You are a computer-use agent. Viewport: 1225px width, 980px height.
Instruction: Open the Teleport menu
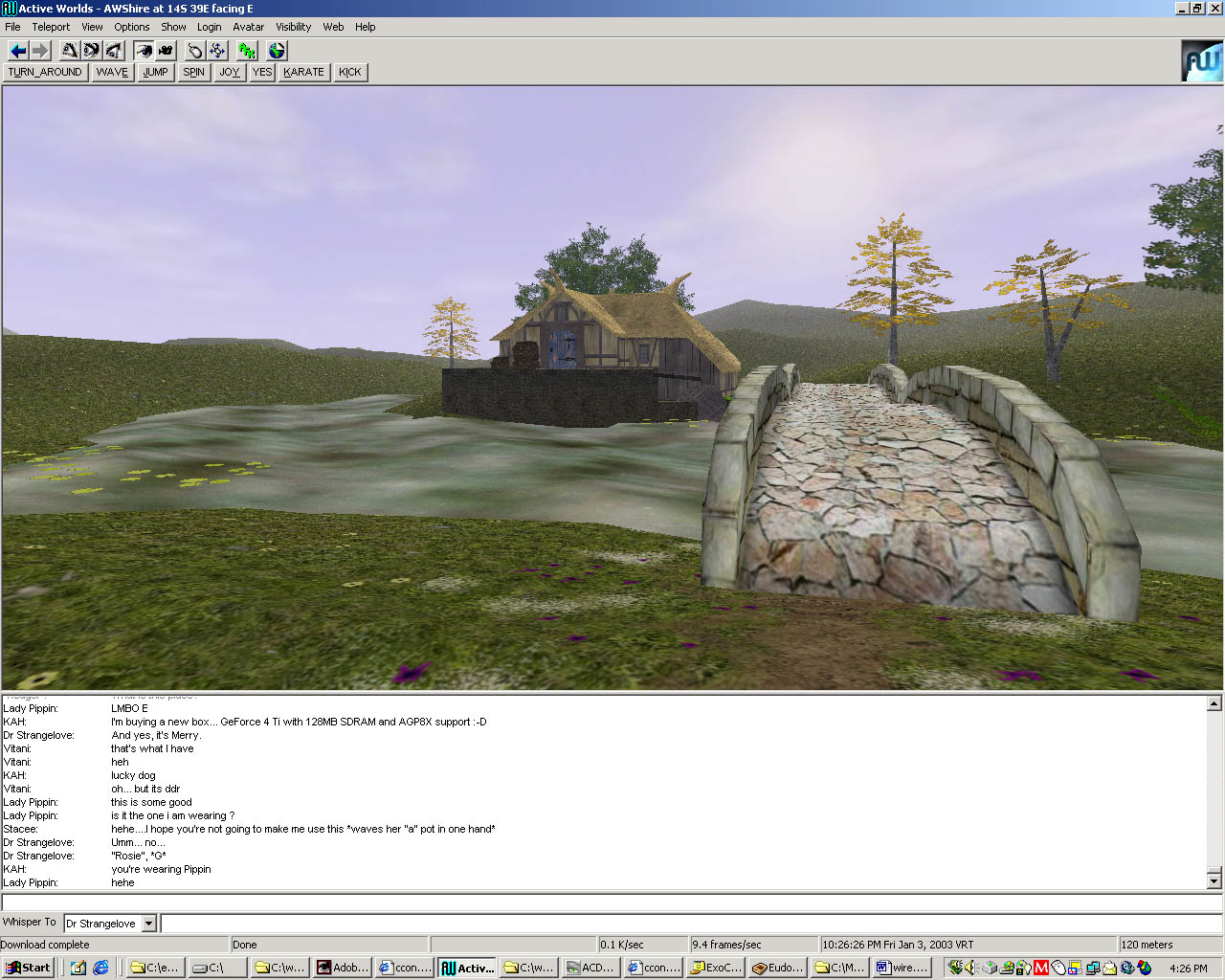(x=51, y=27)
